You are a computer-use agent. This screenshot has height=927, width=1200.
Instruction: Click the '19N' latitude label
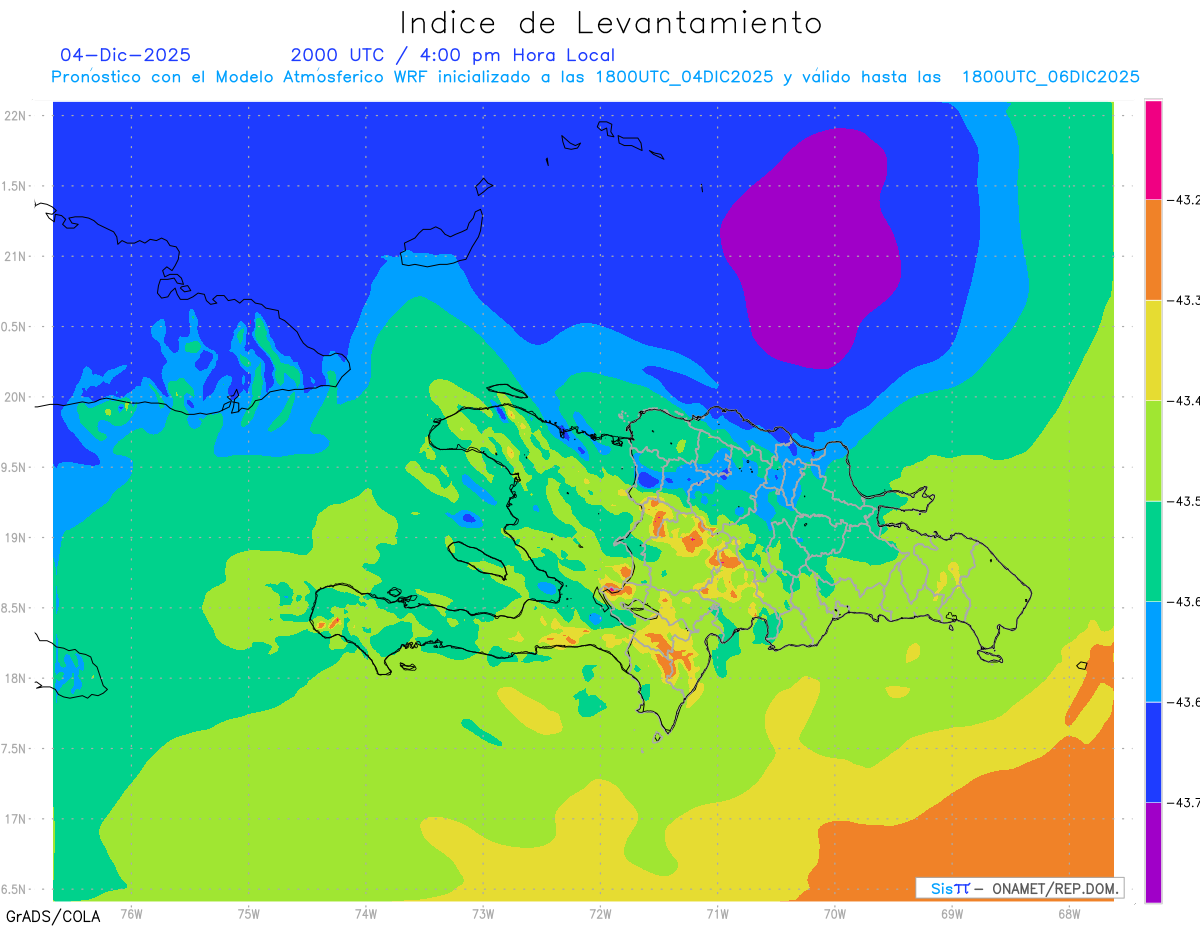(x=16, y=537)
